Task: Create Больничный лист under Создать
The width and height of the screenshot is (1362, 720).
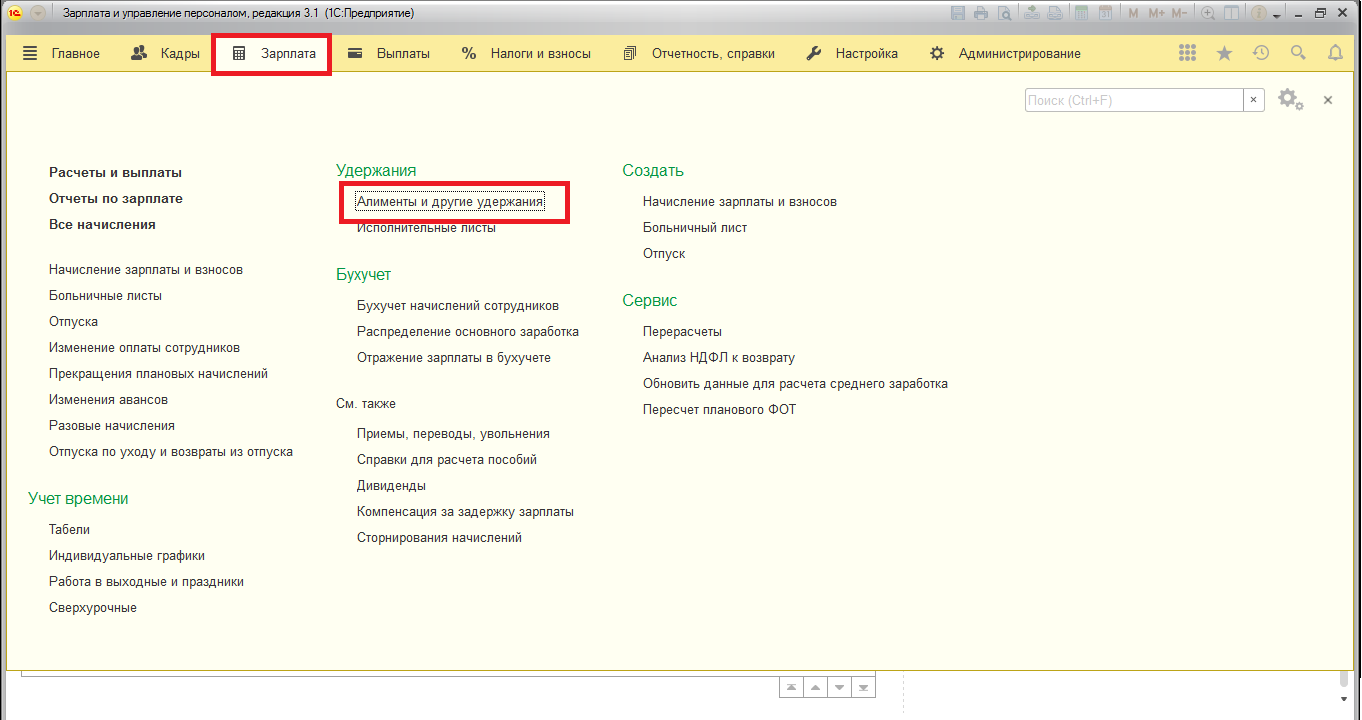Action: (695, 227)
